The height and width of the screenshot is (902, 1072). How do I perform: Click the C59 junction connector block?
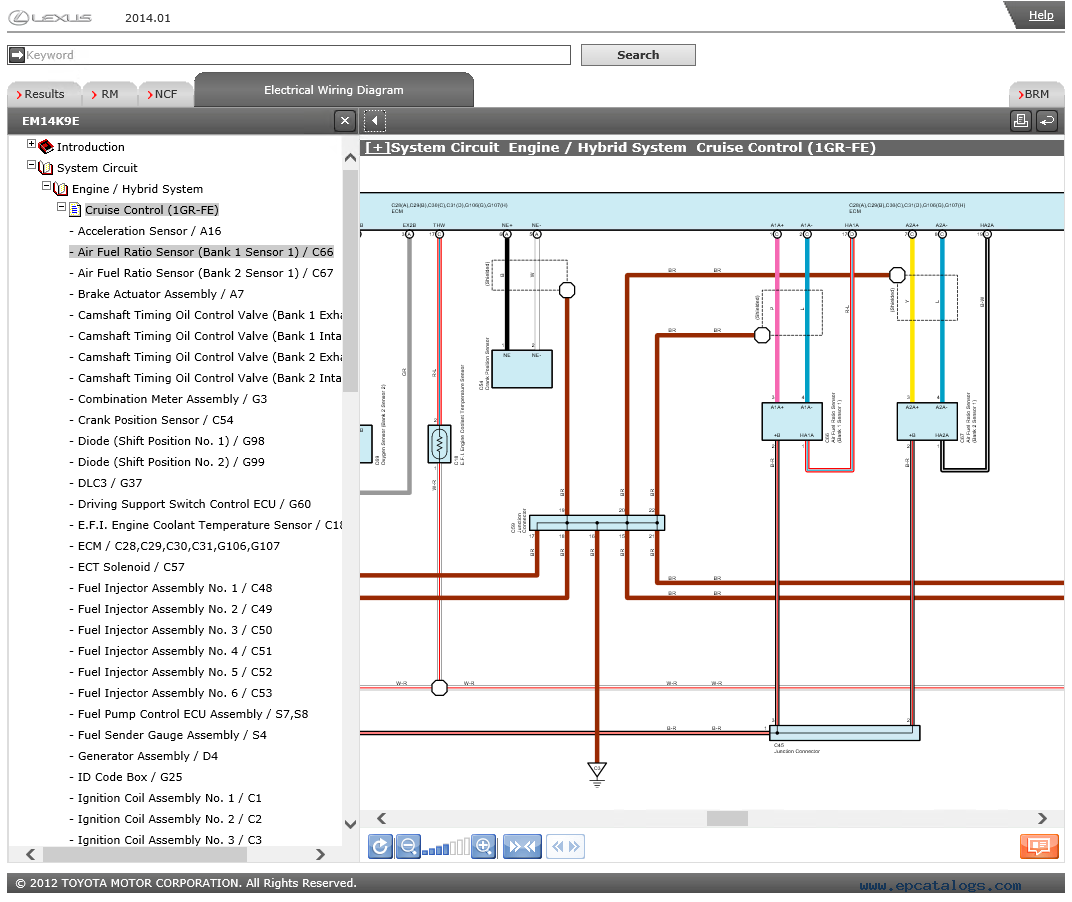597,523
